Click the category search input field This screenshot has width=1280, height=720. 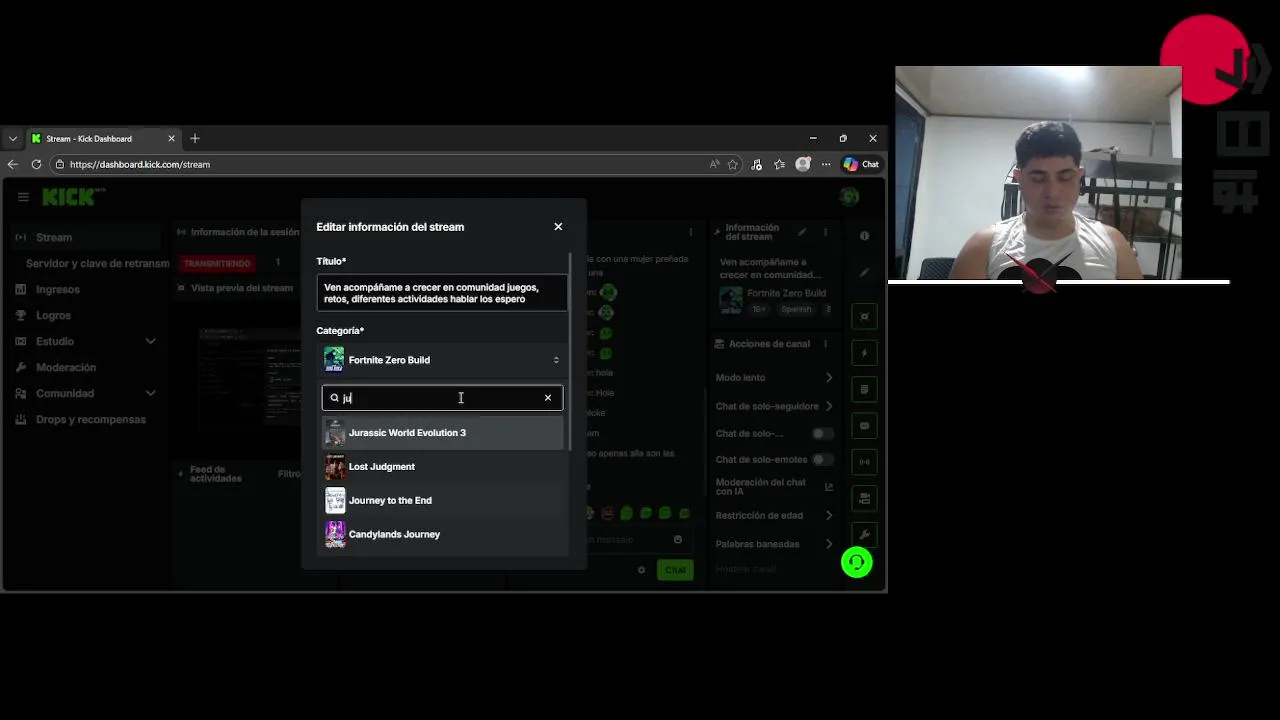pyautogui.click(x=442, y=398)
